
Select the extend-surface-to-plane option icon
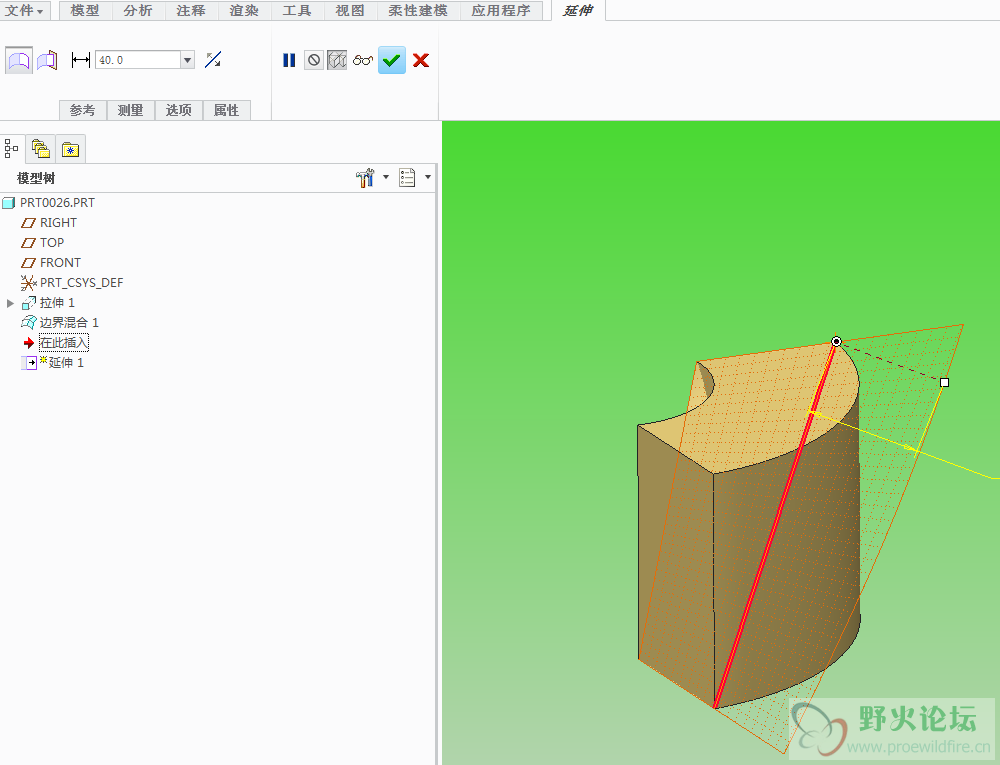point(47,61)
